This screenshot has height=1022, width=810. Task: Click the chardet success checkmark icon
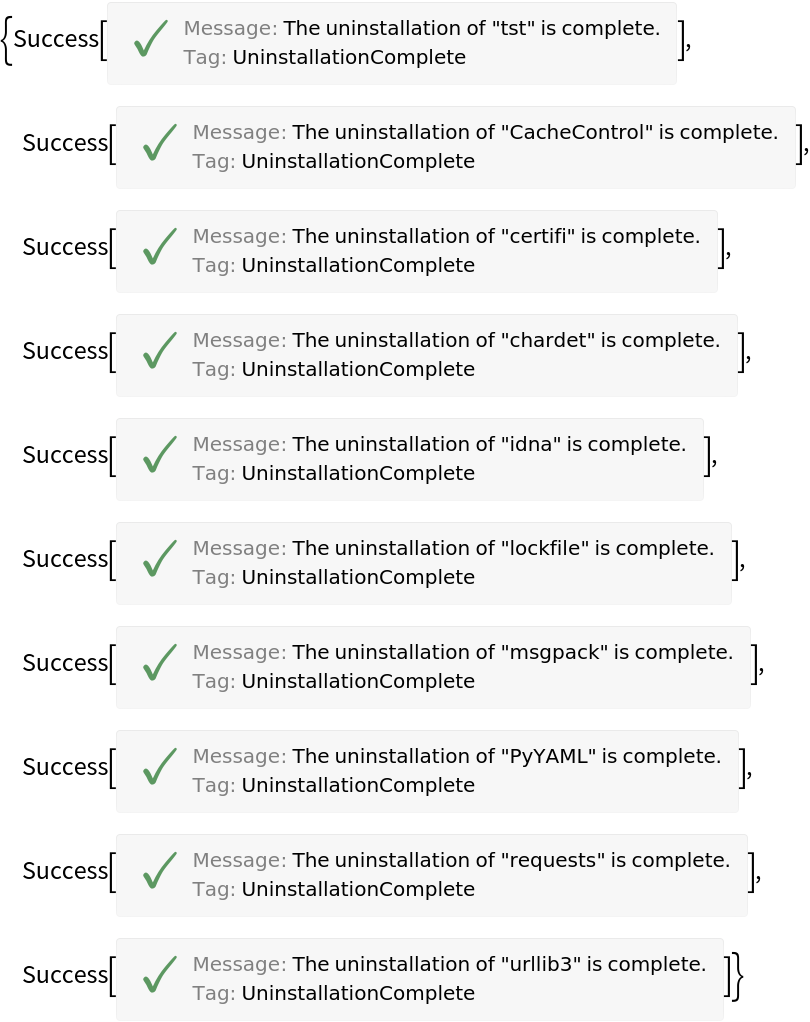(159, 351)
